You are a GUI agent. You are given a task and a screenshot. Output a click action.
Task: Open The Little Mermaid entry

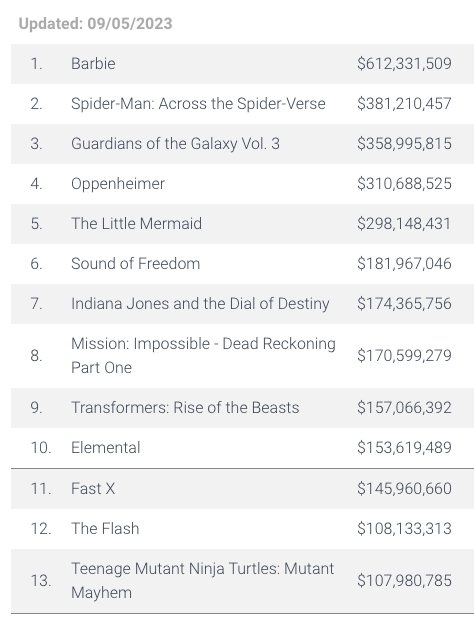pyautogui.click(x=136, y=224)
